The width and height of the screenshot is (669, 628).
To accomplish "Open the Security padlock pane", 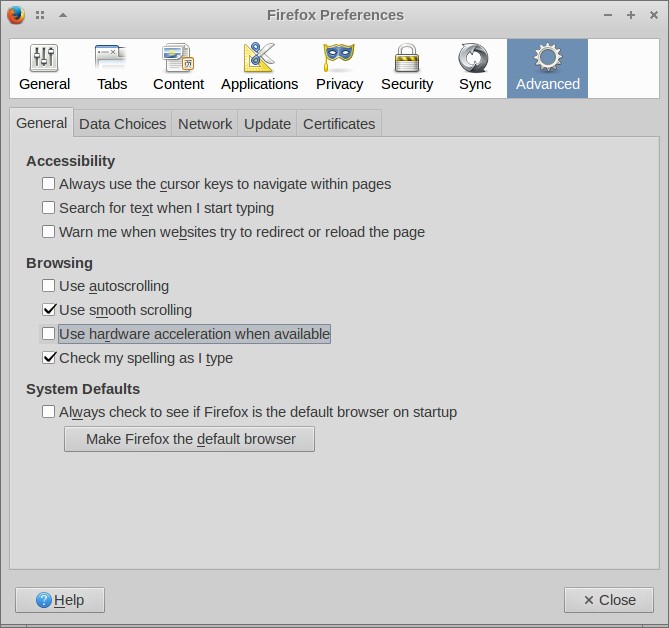I will [x=407, y=59].
